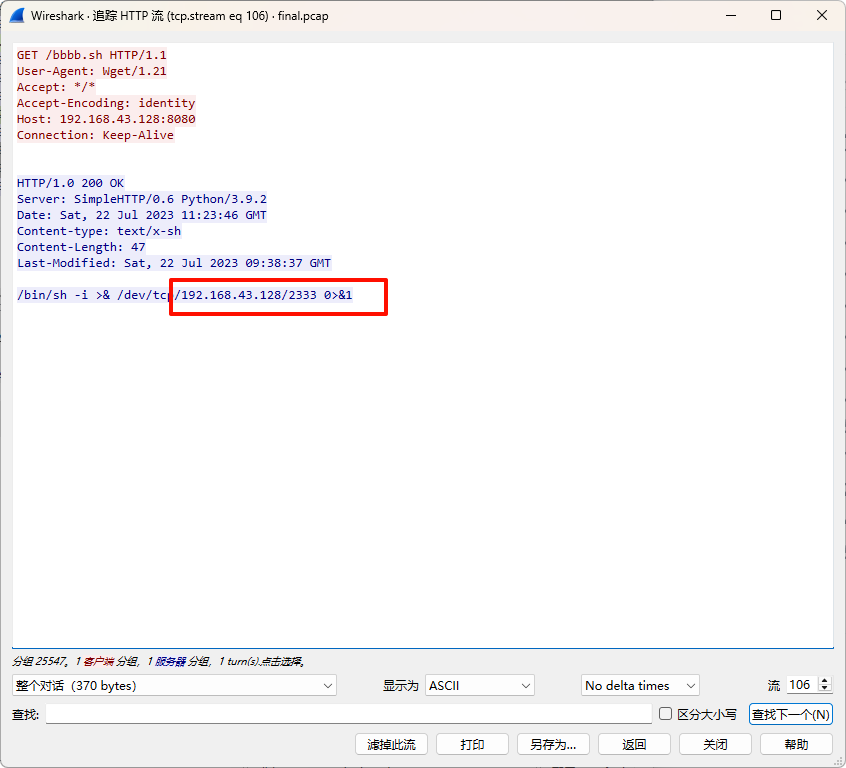Open the 整个对话 (370 bytes) dropdown
This screenshot has width=846, height=768.
(x=174, y=685)
